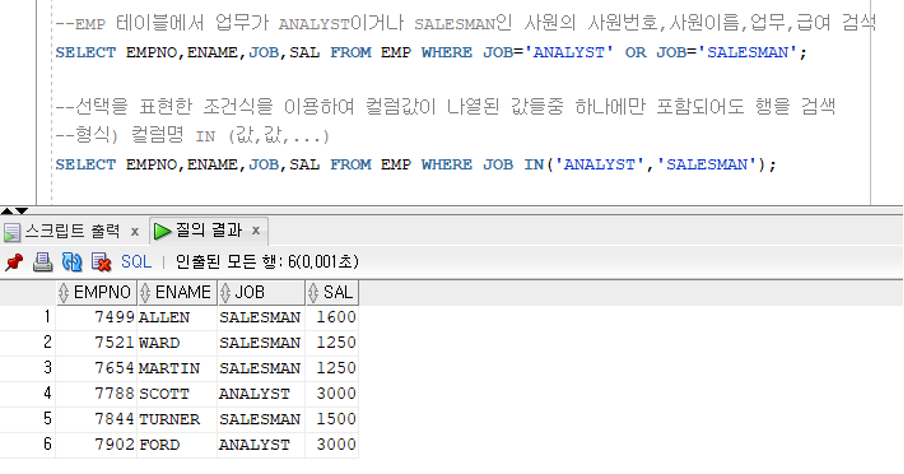This screenshot has width=904, height=474.
Task: Open the EMPNO column sort icon
Action: pos(64,293)
